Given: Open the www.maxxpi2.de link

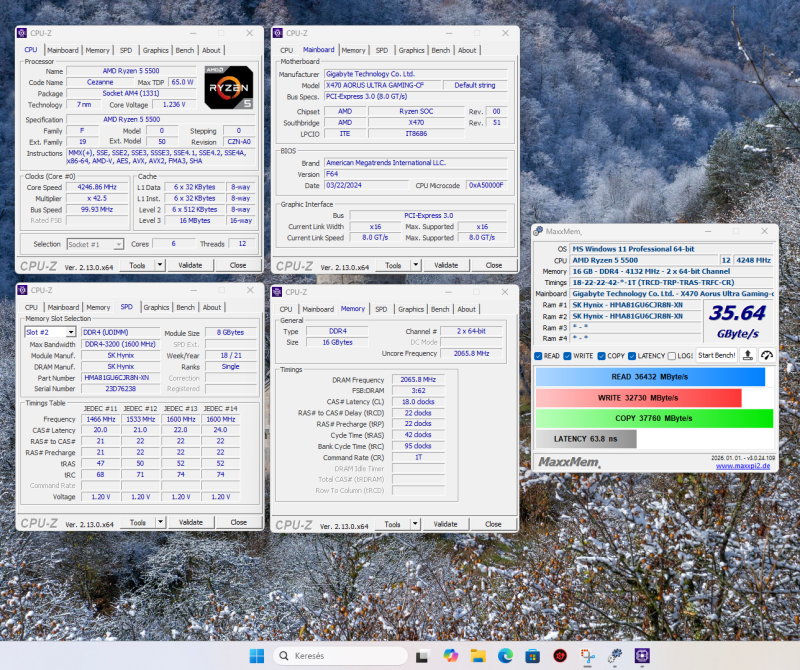Looking at the screenshot, I should [743, 466].
